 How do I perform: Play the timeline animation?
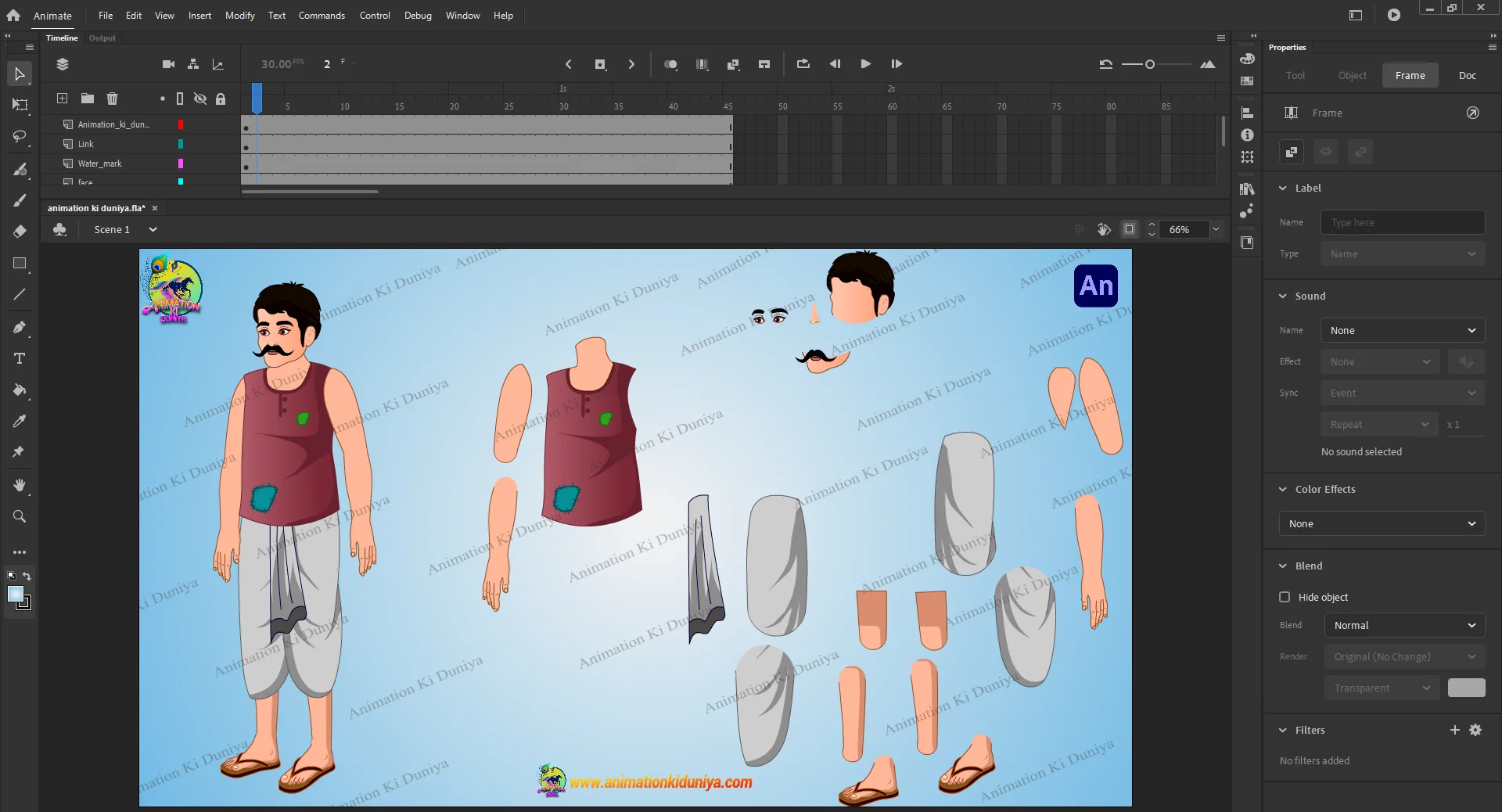[865, 64]
